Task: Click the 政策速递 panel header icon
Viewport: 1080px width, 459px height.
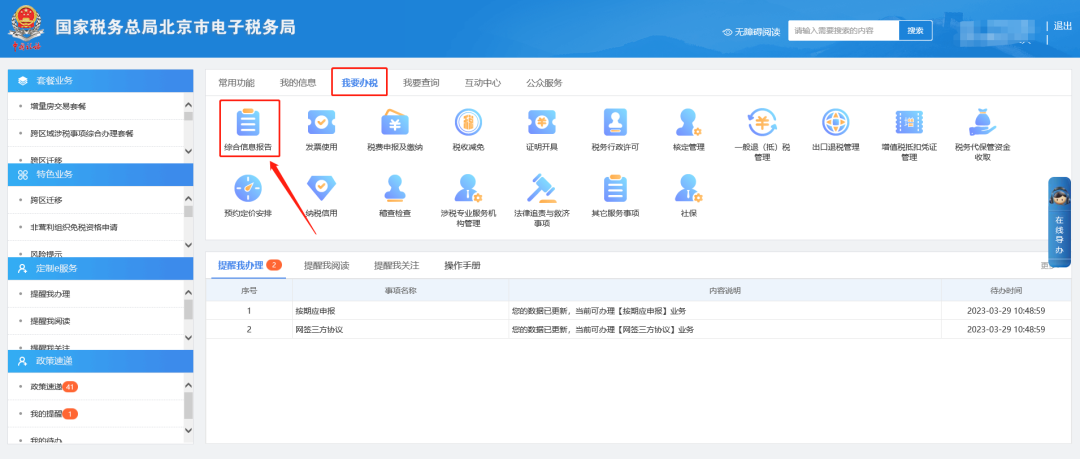Action: click(x=23, y=360)
